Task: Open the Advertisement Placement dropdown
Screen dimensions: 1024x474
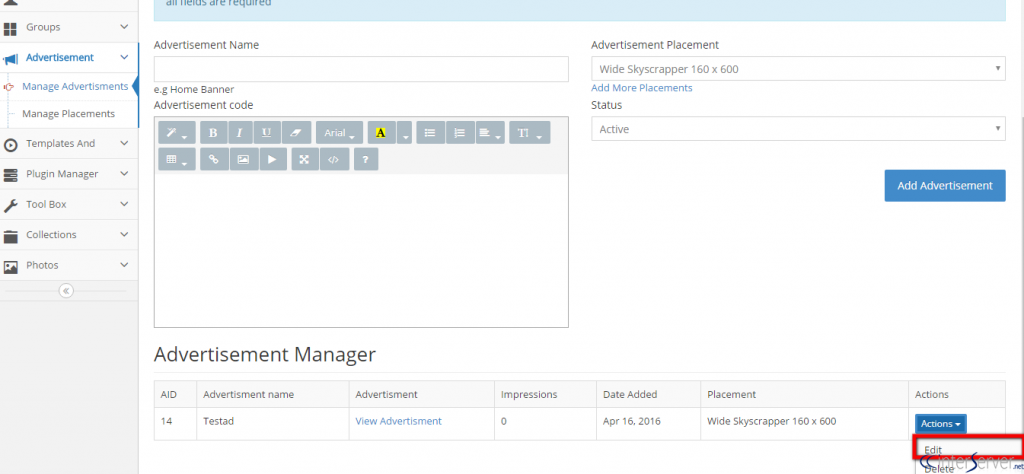Action: [798, 69]
